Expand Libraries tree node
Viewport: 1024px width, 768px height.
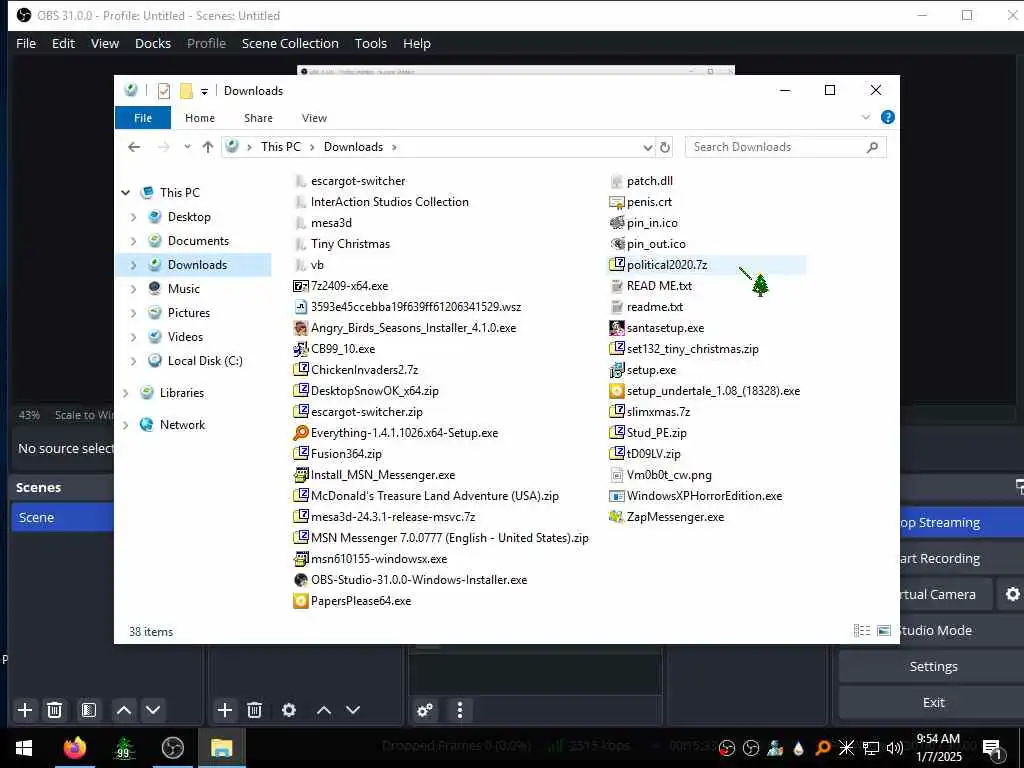pos(125,392)
